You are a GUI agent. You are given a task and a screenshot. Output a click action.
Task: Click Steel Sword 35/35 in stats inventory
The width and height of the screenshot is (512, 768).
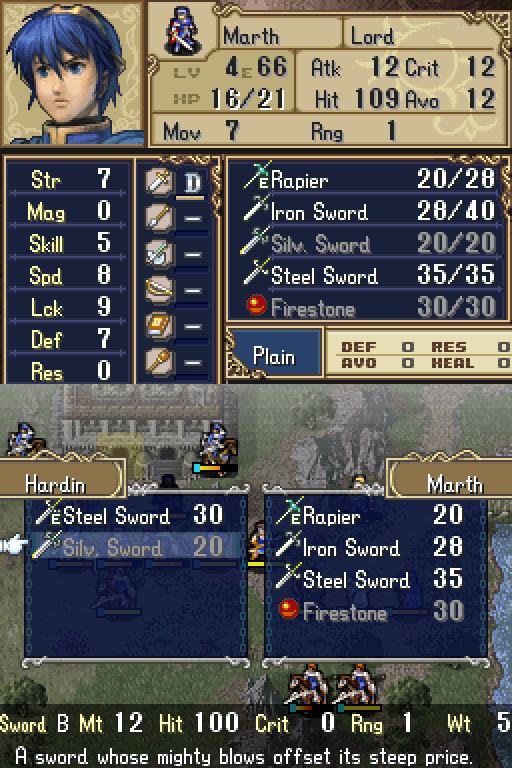pyautogui.click(x=366, y=275)
